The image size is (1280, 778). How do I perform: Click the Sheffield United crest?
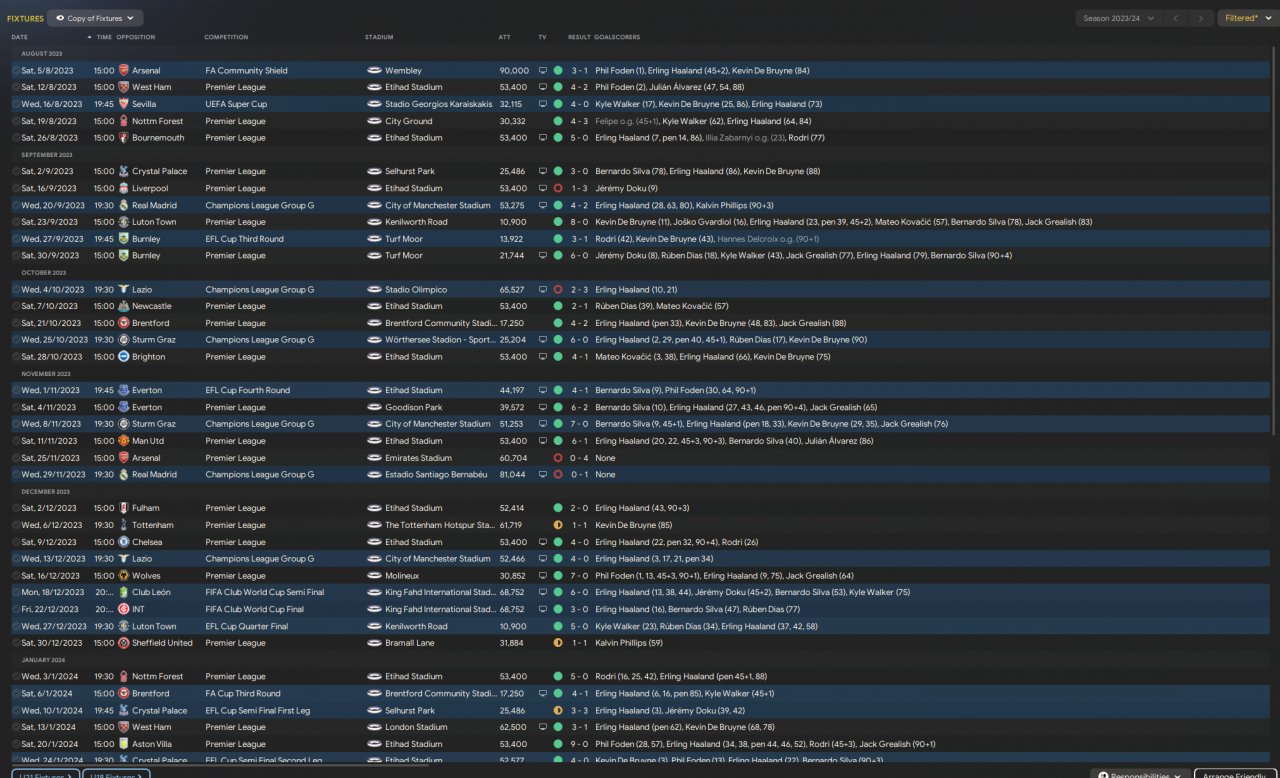[x=124, y=643]
